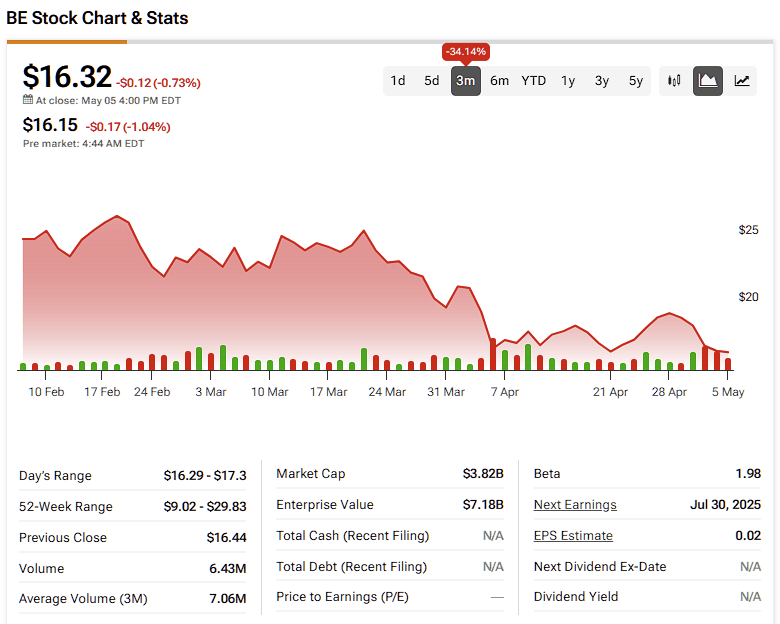Select the 5y time range
Image resolution: width=780 pixels, height=624 pixels.
click(x=636, y=81)
